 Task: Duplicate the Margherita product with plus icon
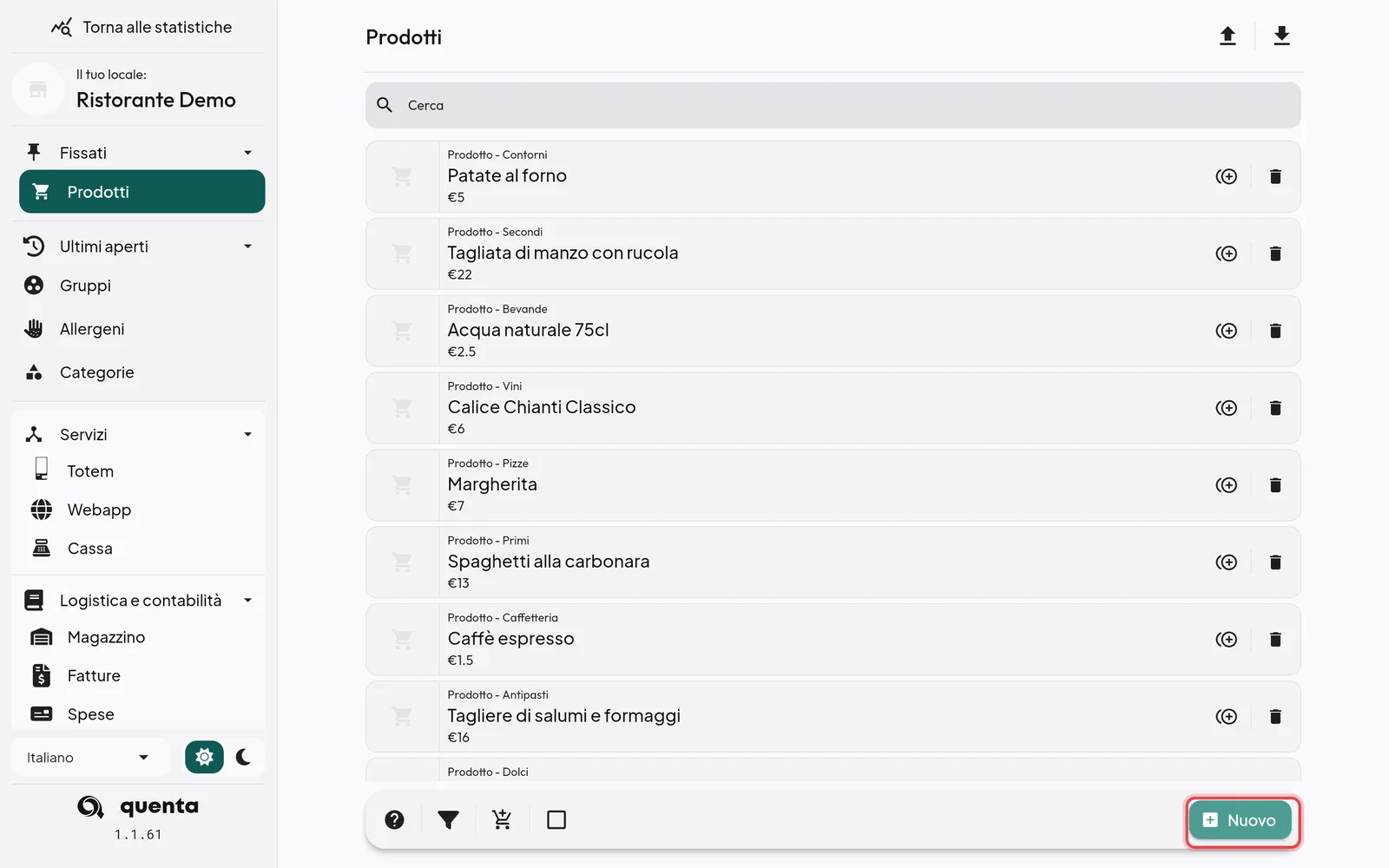tap(1227, 485)
